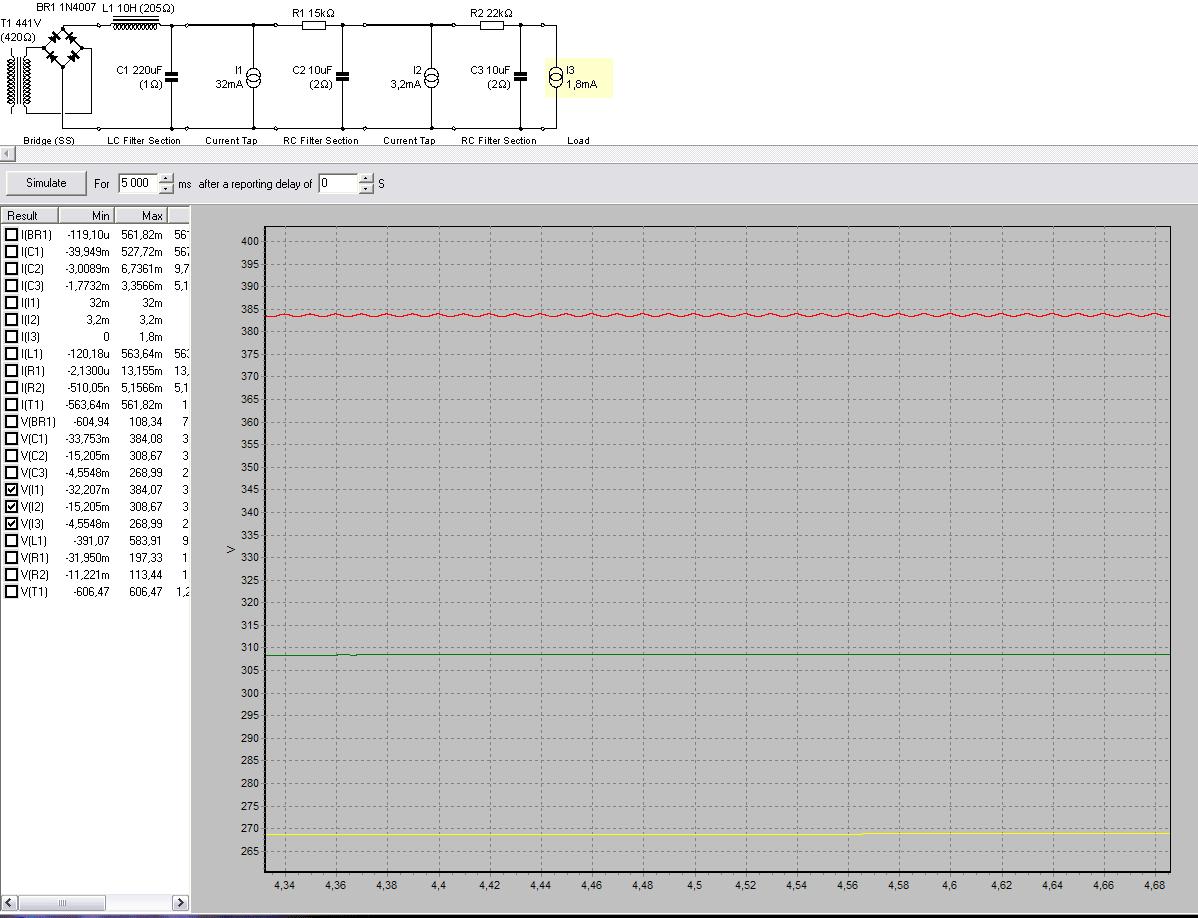The image size is (1198, 918).
Task: Focus the reporting delay input field
Action: (x=338, y=183)
